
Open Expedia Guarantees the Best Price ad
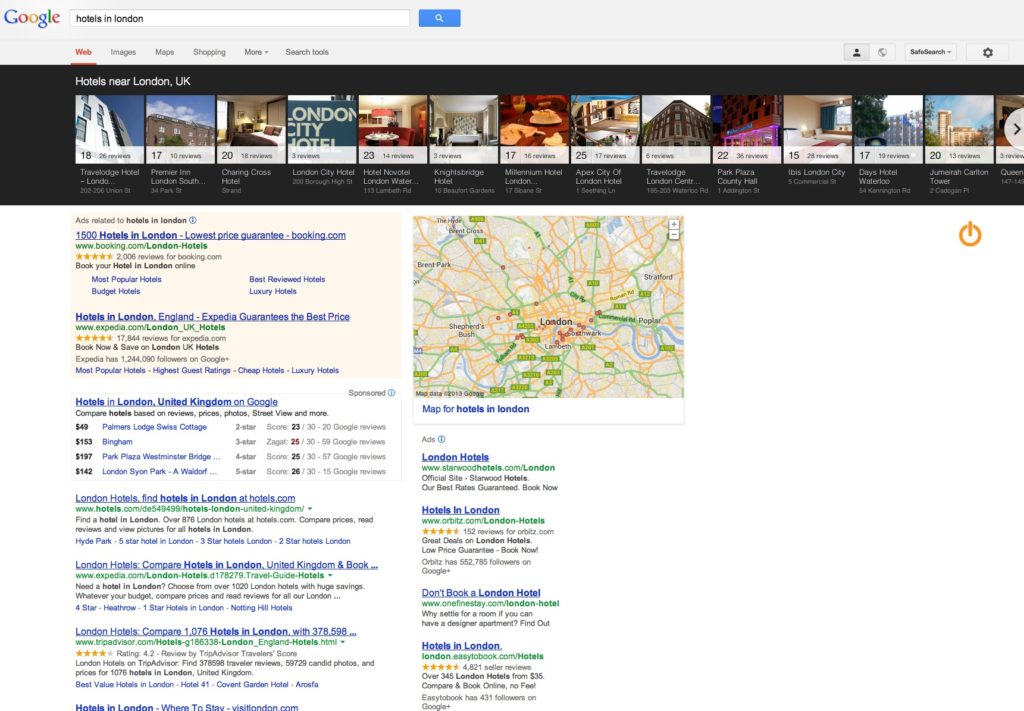click(212, 317)
